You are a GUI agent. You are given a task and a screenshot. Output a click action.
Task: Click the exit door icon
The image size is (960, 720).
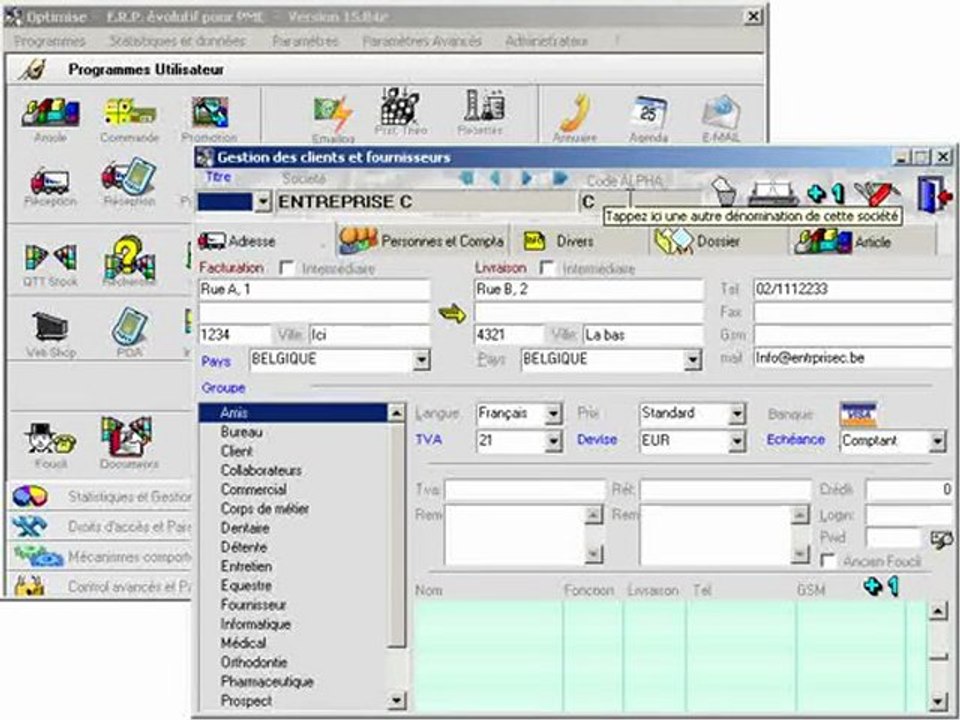[x=934, y=193]
